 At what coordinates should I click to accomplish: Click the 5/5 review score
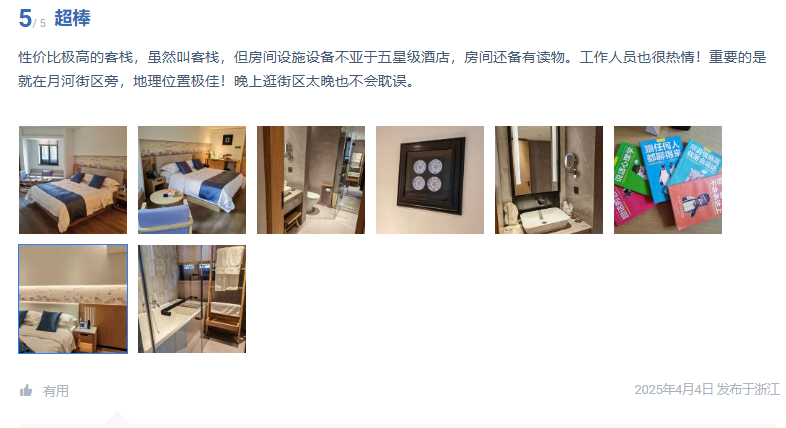click(32, 19)
